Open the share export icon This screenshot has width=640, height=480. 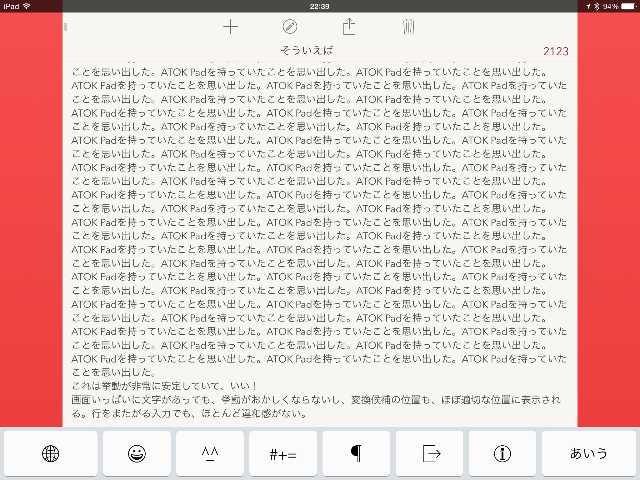coord(349,27)
